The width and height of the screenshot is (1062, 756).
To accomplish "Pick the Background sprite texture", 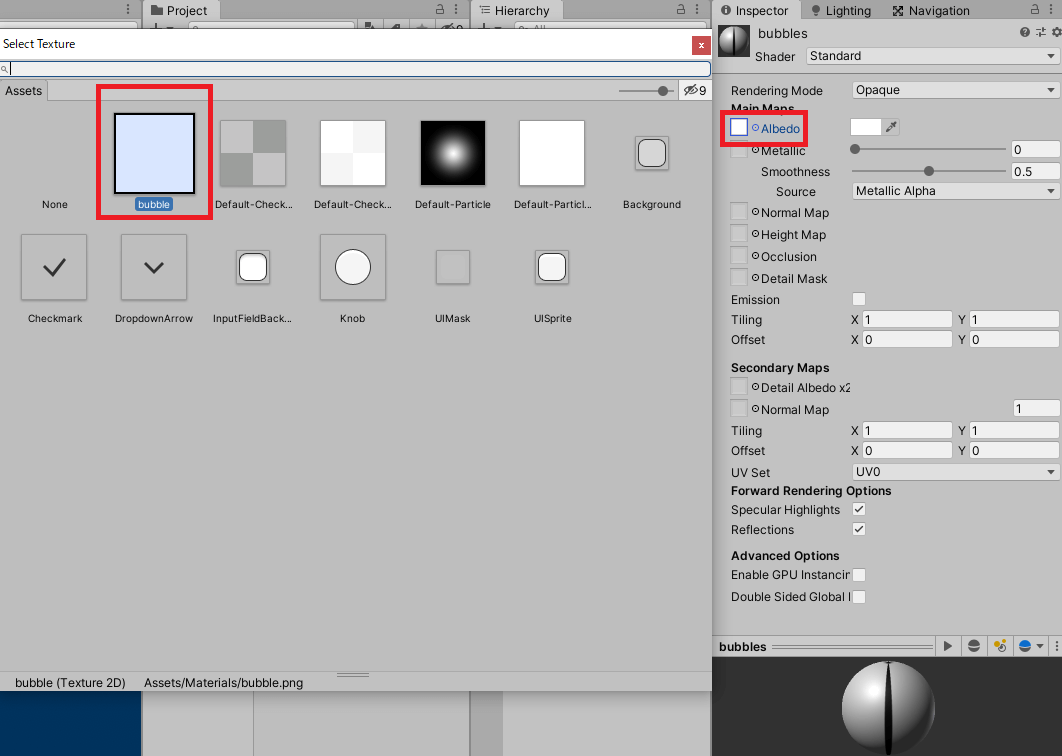I will point(652,153).
